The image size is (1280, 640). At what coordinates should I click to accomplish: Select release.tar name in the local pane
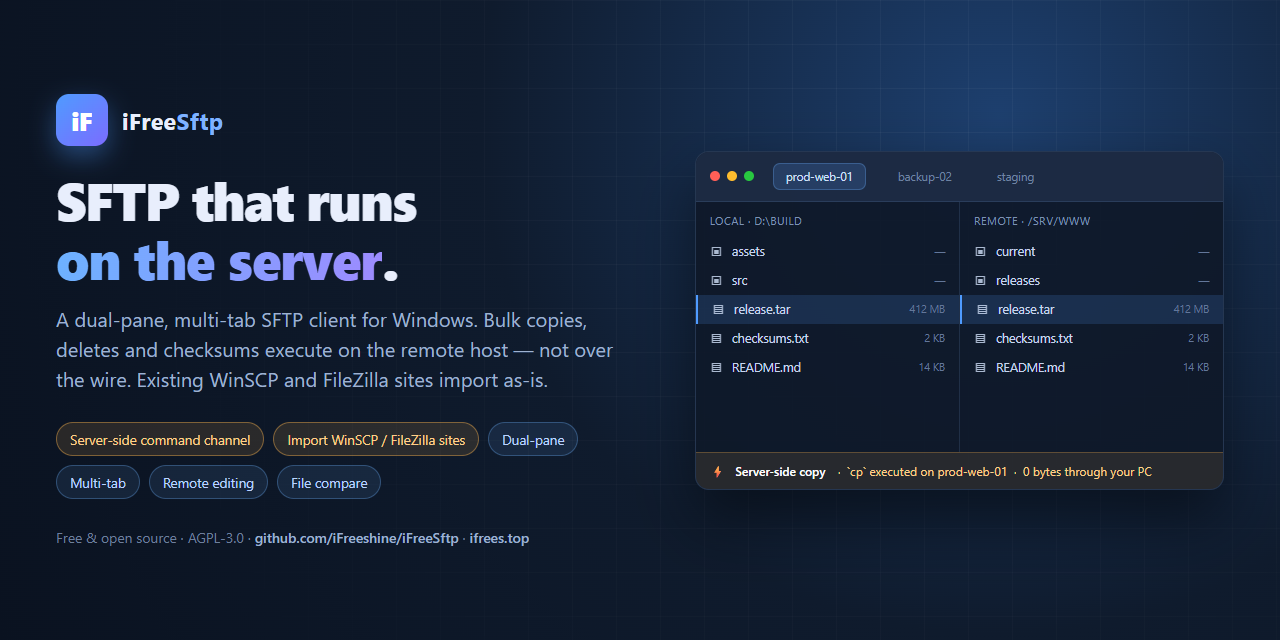(762, 310)
